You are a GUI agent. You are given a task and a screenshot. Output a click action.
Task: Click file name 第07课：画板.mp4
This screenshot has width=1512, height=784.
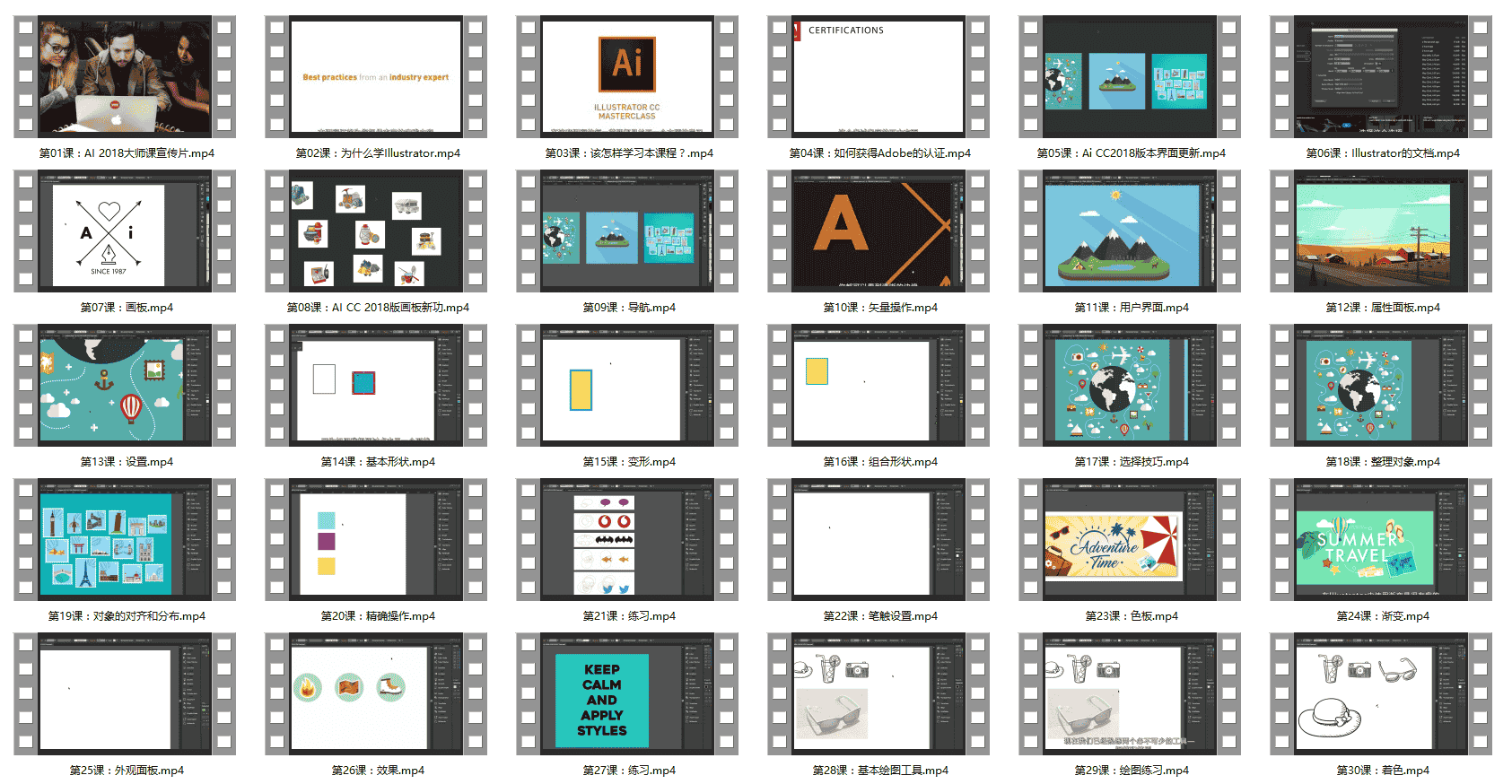127,308
